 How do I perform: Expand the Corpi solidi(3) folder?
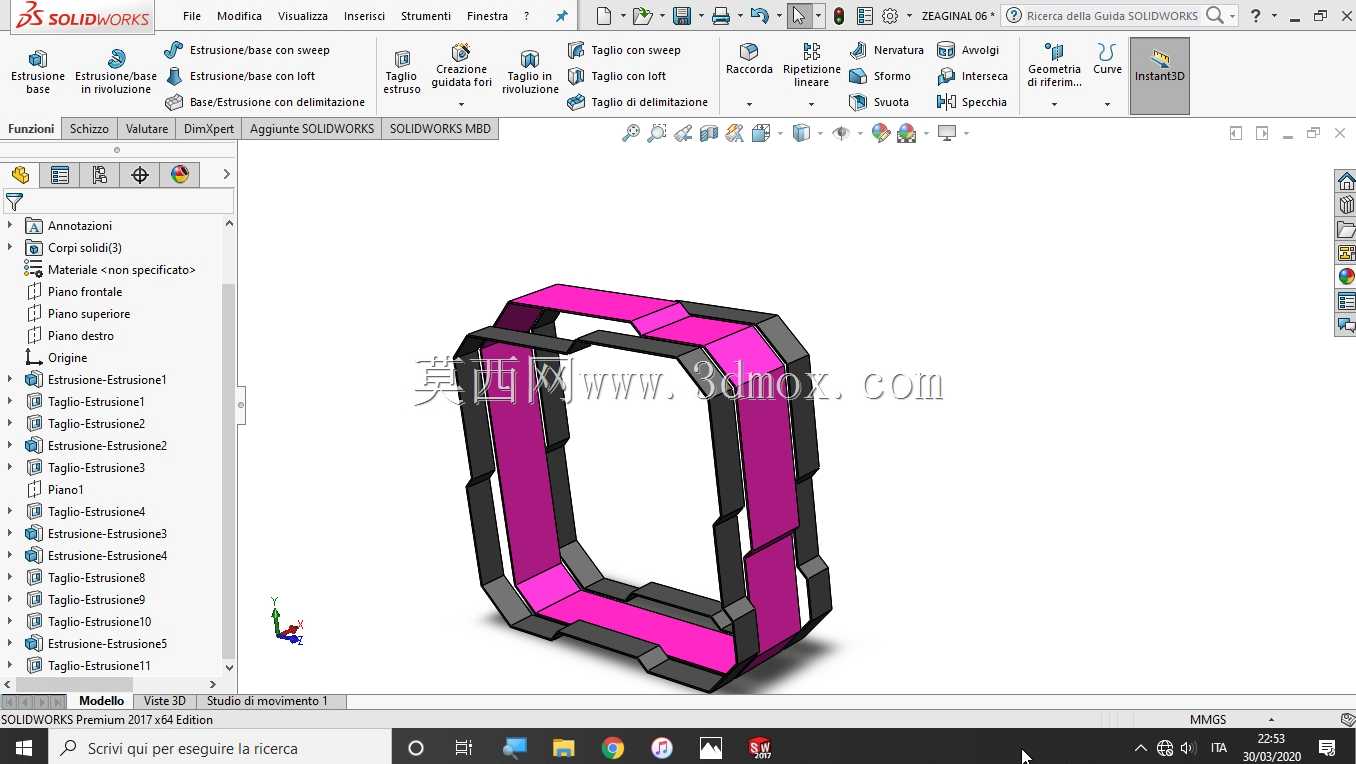click(x=10, y=248)
